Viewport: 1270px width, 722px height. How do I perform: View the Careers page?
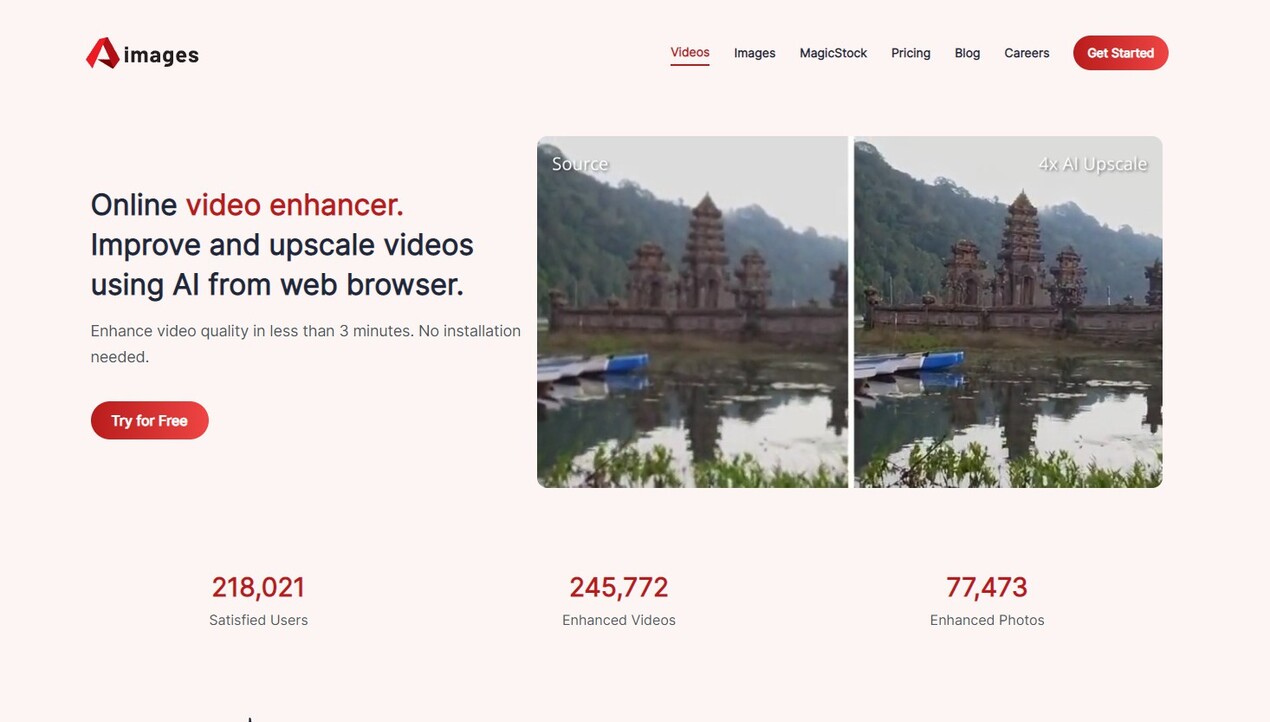pos(1026,52)
